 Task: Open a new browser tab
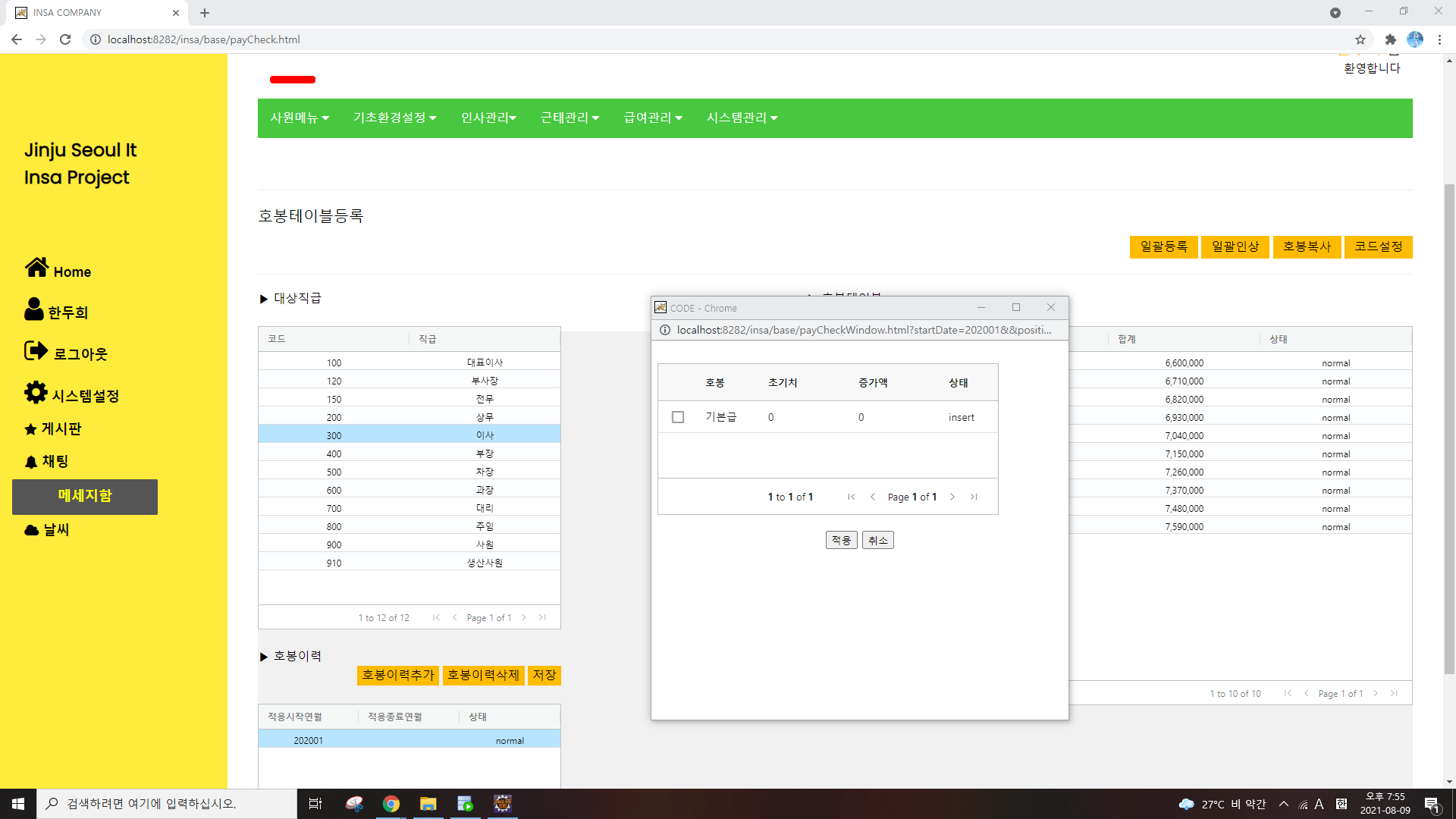click(205, 13)
